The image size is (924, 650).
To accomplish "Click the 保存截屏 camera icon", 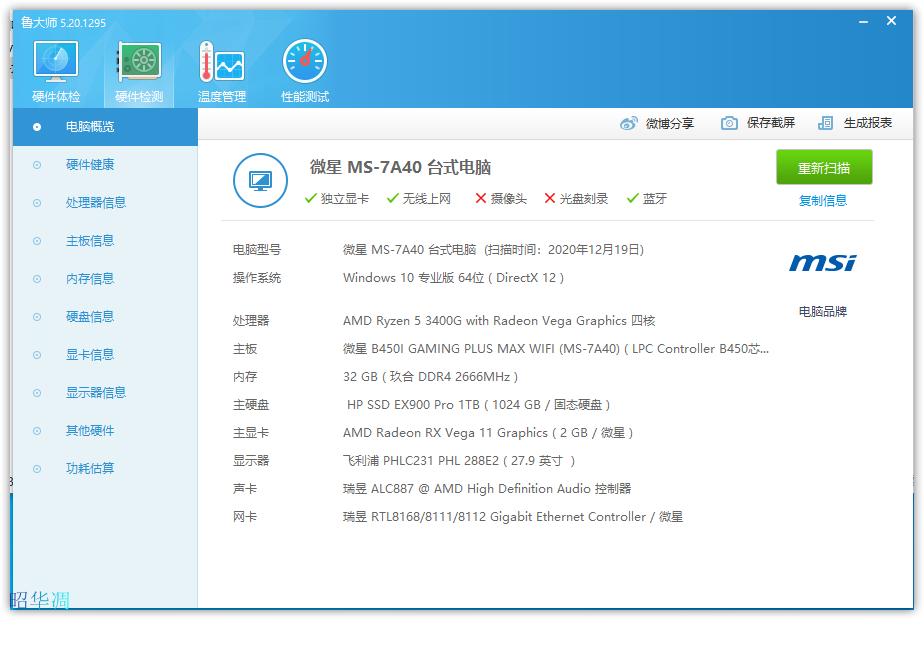I will (728, 121).
